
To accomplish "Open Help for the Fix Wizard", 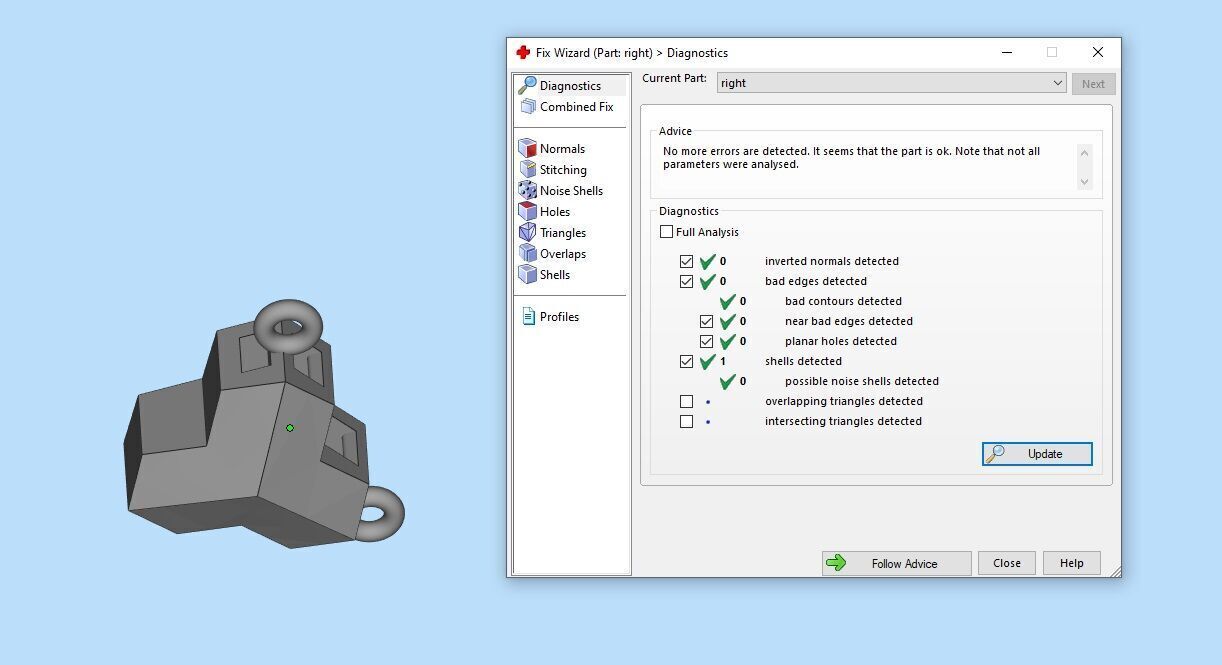I will pos(1072,563).
